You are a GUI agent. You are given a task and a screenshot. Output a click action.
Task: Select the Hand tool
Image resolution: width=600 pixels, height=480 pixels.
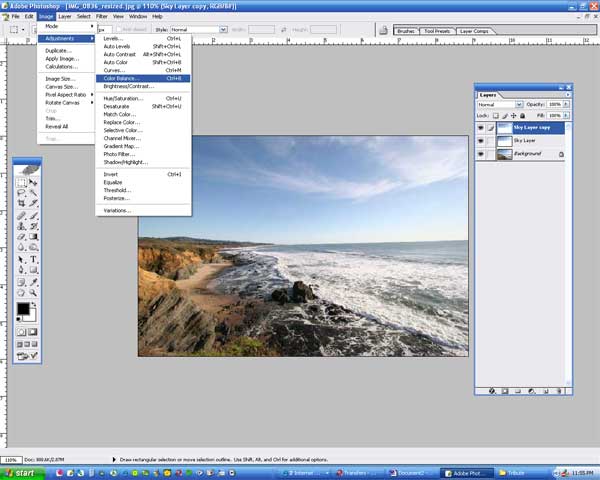(x=21, y=293)
